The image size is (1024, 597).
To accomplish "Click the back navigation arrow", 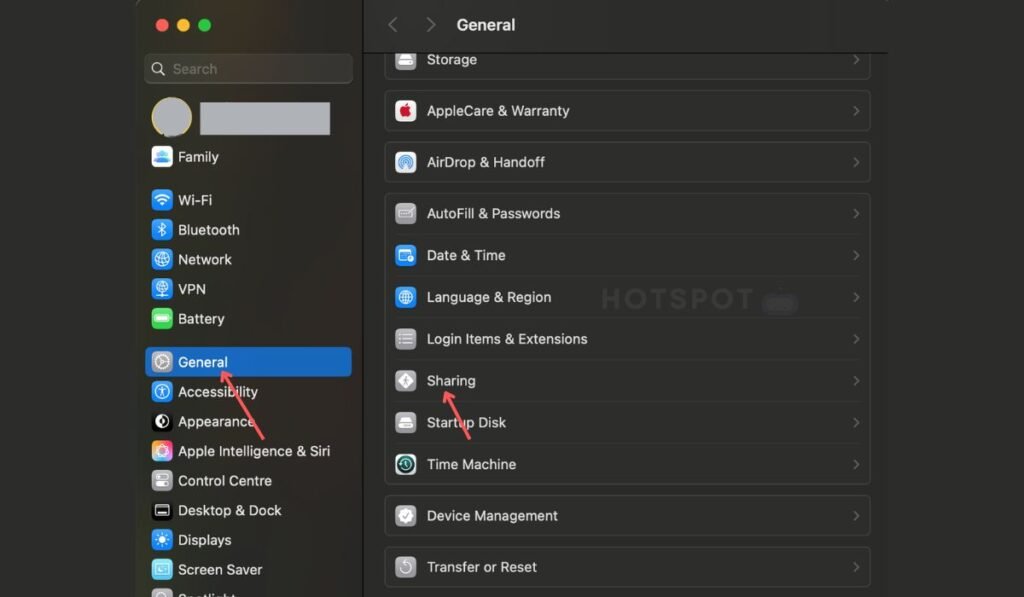I will tap(393, 24).
